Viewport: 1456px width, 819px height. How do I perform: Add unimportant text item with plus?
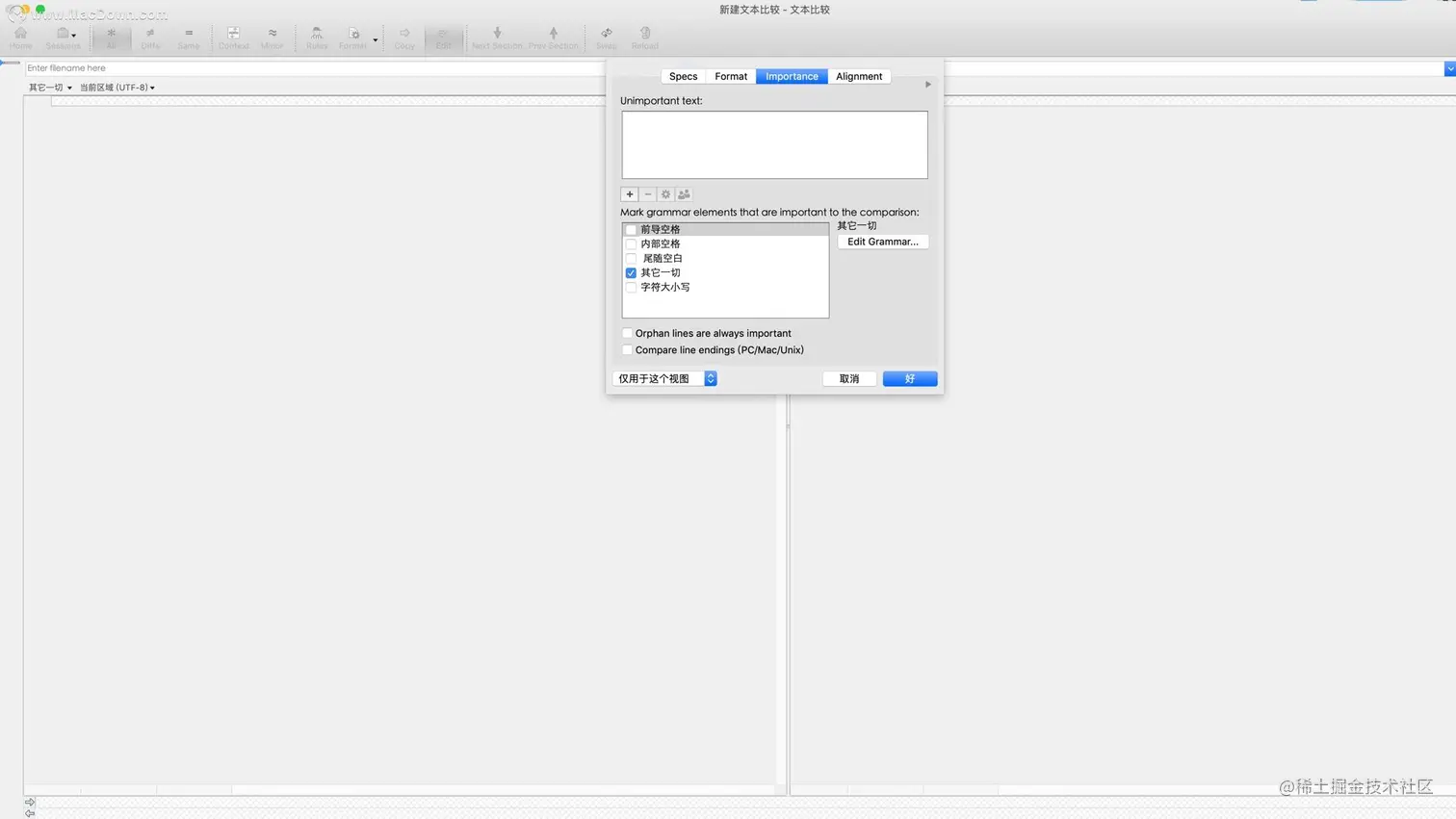tap(630, 194)
